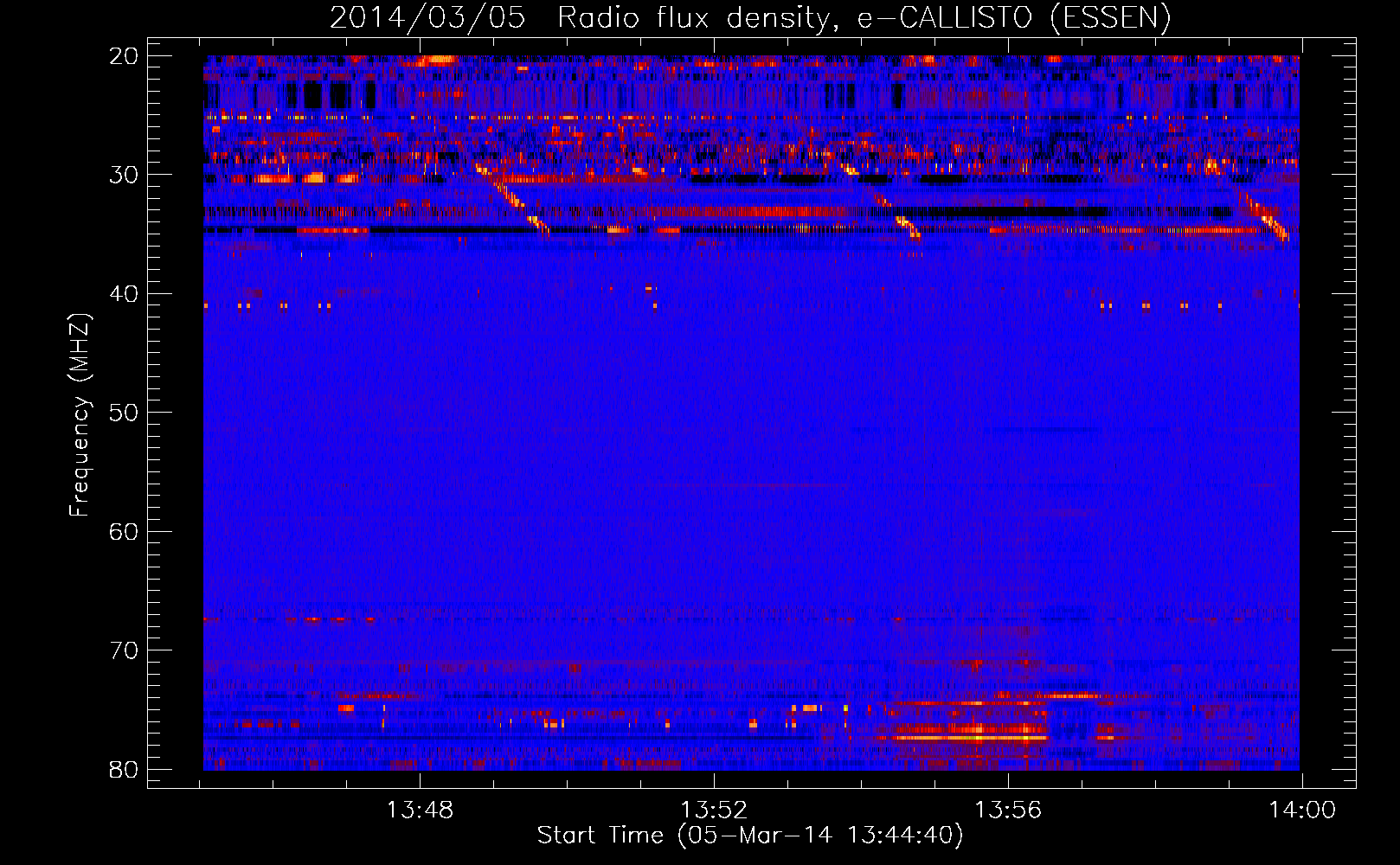Click the 13:52 time tick label

[714, 811]
